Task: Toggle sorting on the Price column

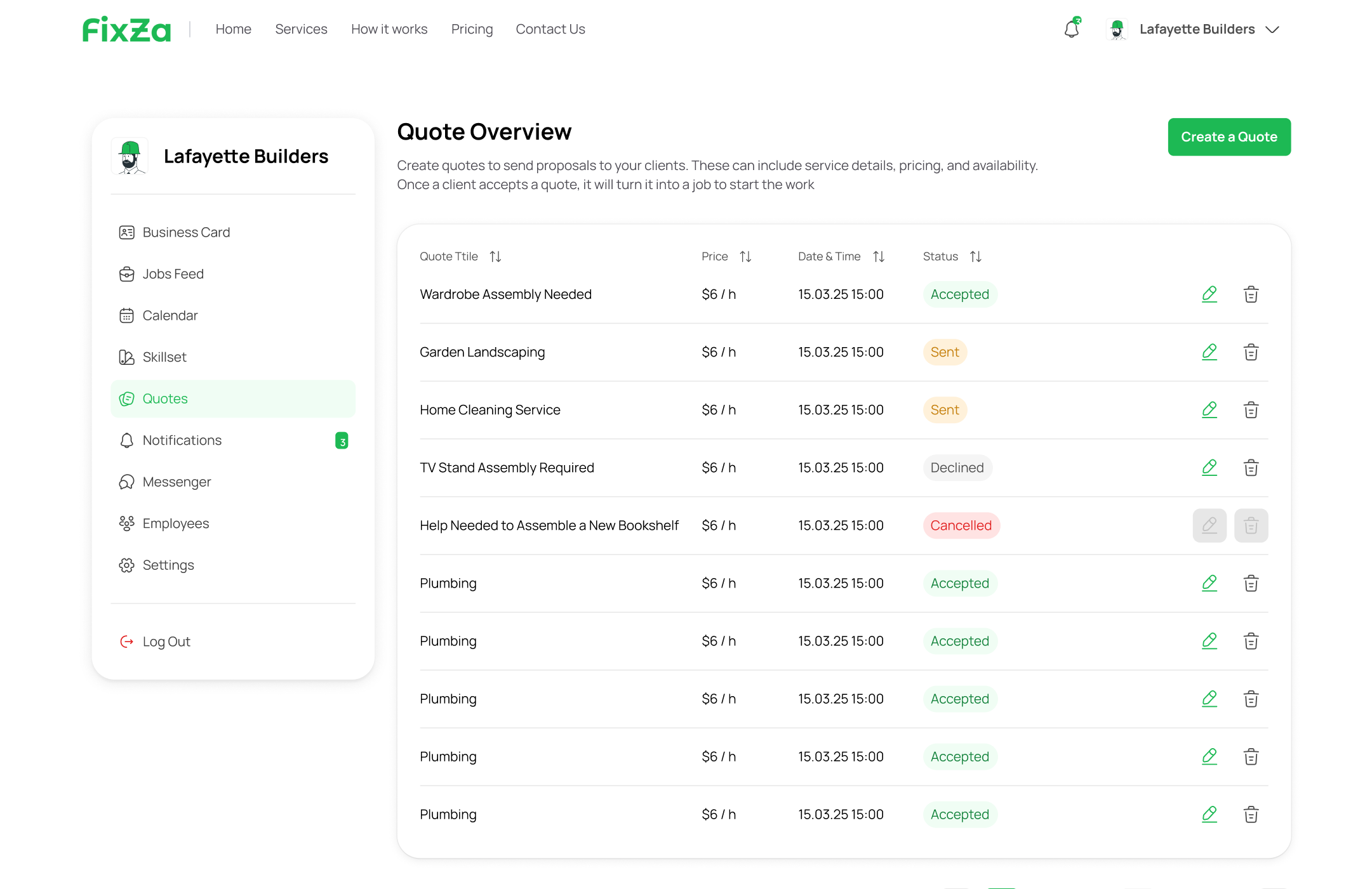Action: 745,256
